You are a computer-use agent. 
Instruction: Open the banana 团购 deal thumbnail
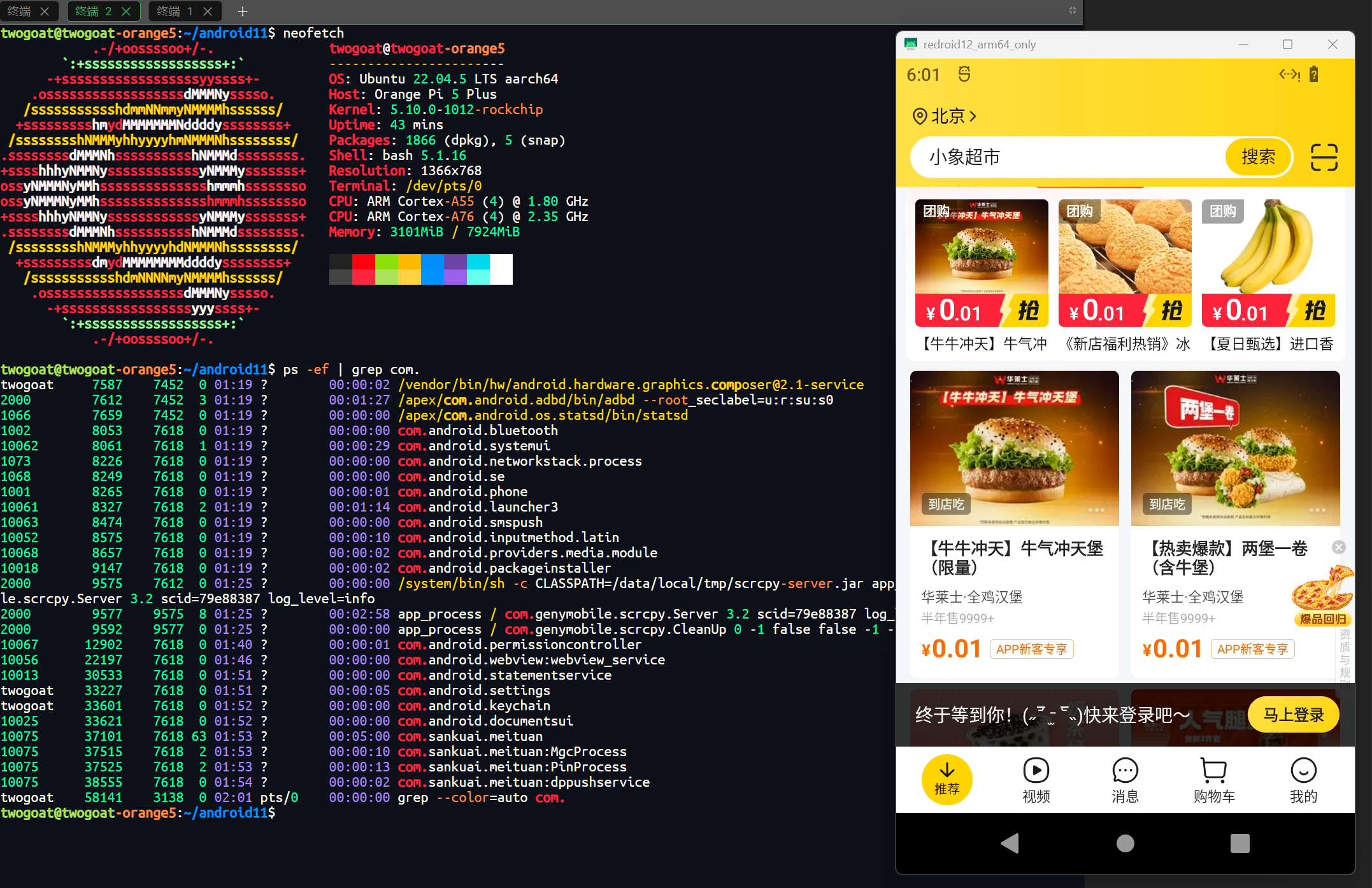(1268, 247)
